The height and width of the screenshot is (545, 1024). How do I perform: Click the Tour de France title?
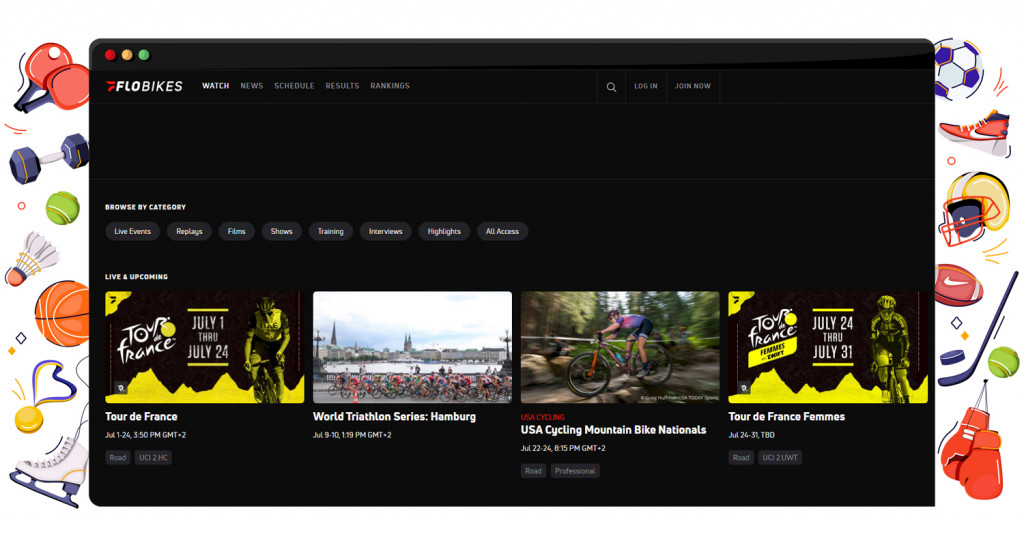click(x=141, y=416)
